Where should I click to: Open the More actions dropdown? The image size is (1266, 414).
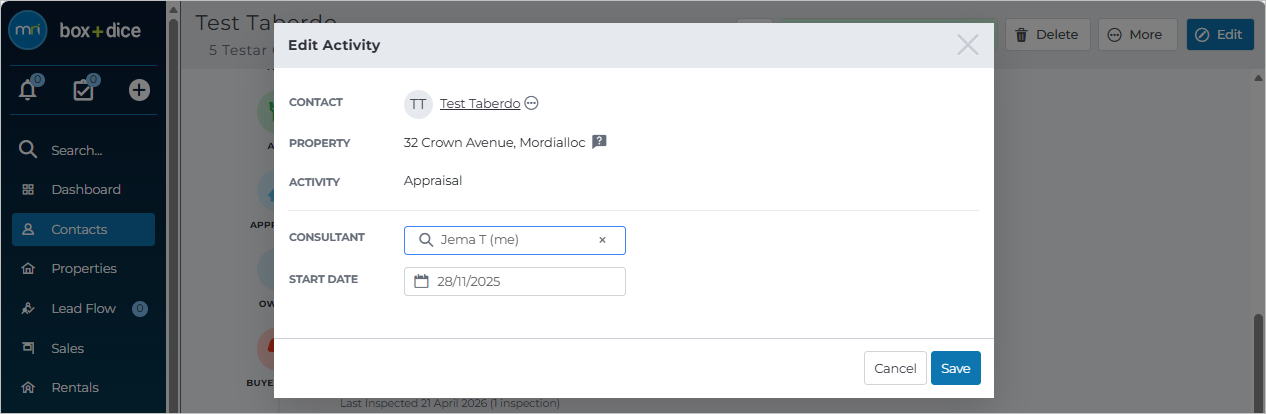coord(1138,34)
